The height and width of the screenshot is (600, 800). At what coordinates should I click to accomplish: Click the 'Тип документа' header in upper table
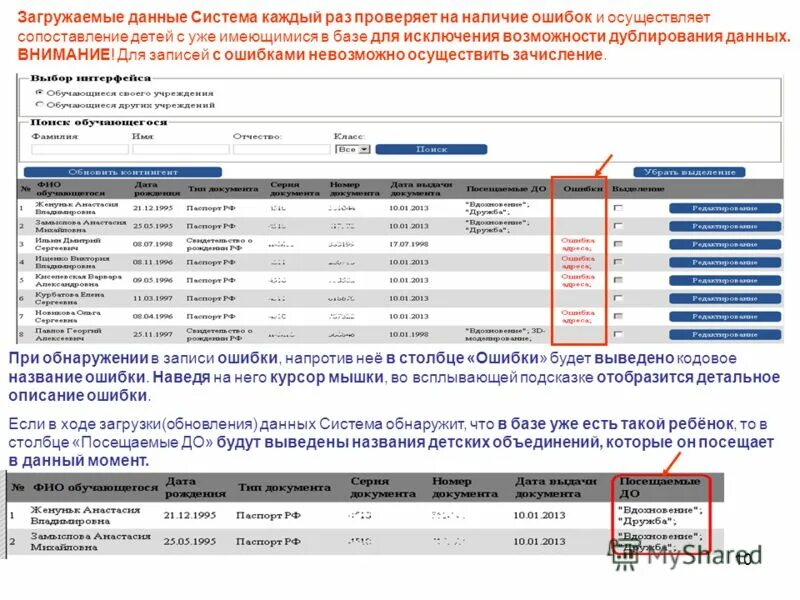coord(222,189)
